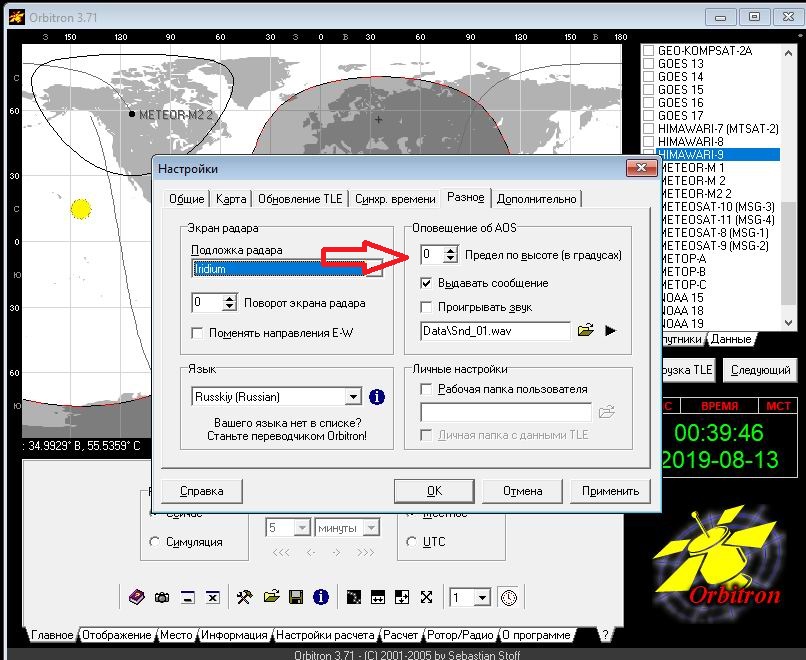Click the clock icon in bottom toolbar
Screen dimensions: 806x660
pos(509,597)
